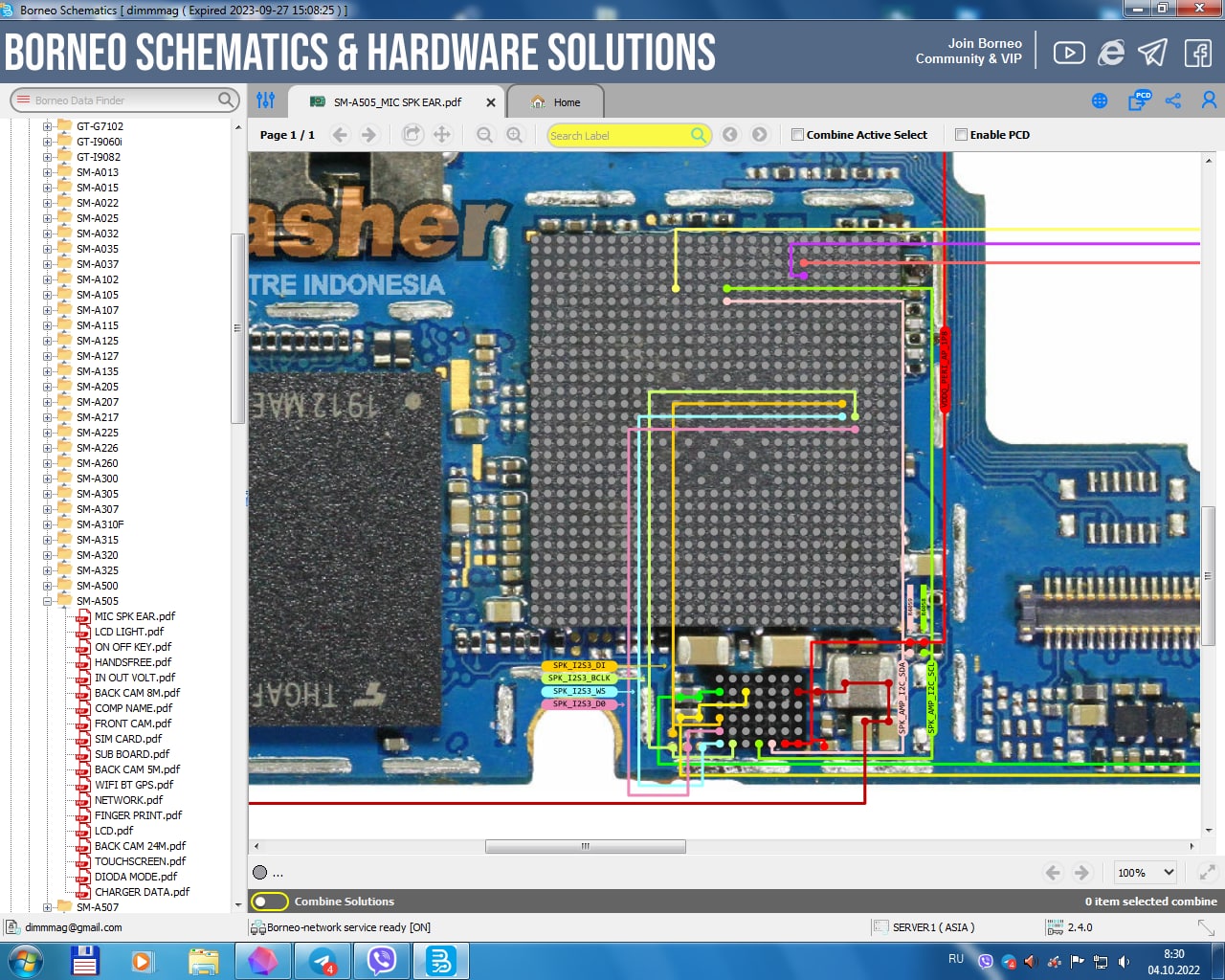Go to next page arrow
The height and width of the screenshot is (980, 1225).
(x=368, y=135)
